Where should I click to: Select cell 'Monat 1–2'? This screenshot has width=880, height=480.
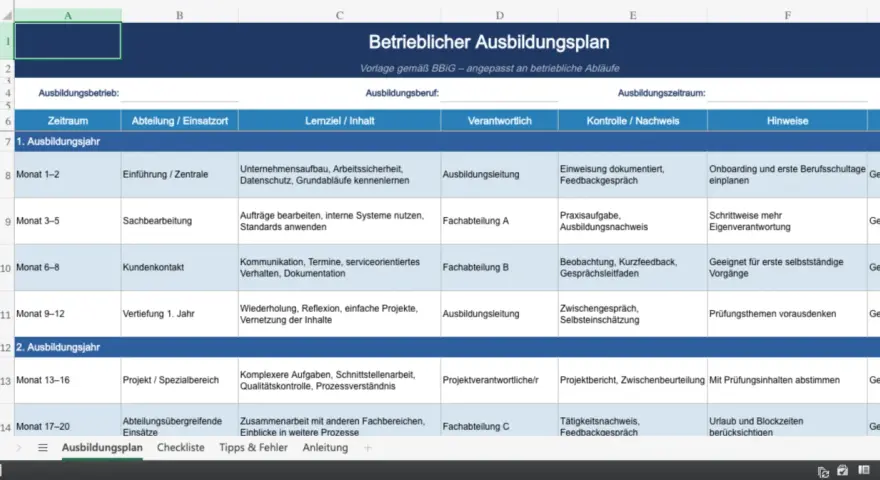[x=68, y=175]
